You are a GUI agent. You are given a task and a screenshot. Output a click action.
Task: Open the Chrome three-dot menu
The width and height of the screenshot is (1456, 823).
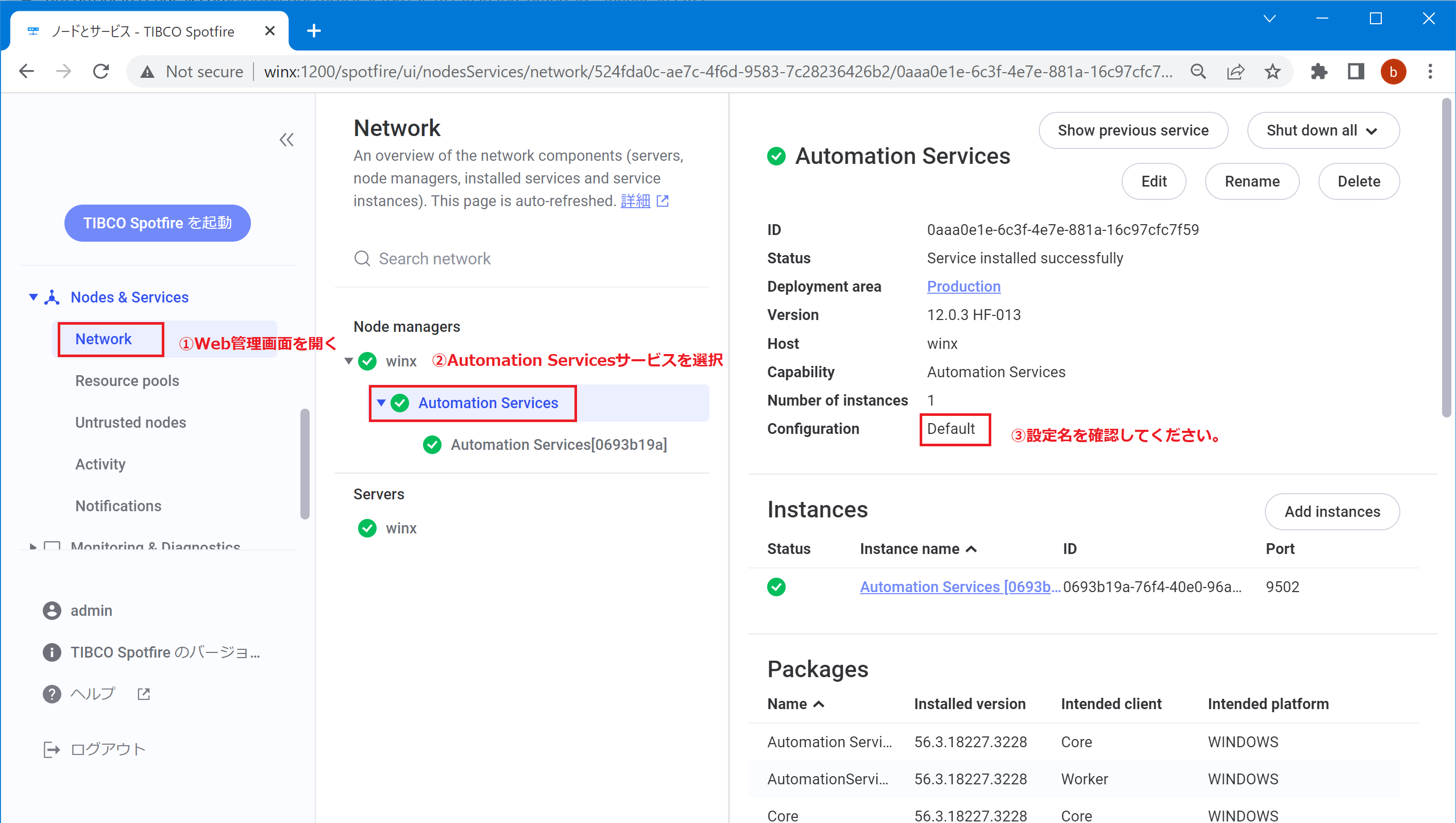tap(1431, 72)
